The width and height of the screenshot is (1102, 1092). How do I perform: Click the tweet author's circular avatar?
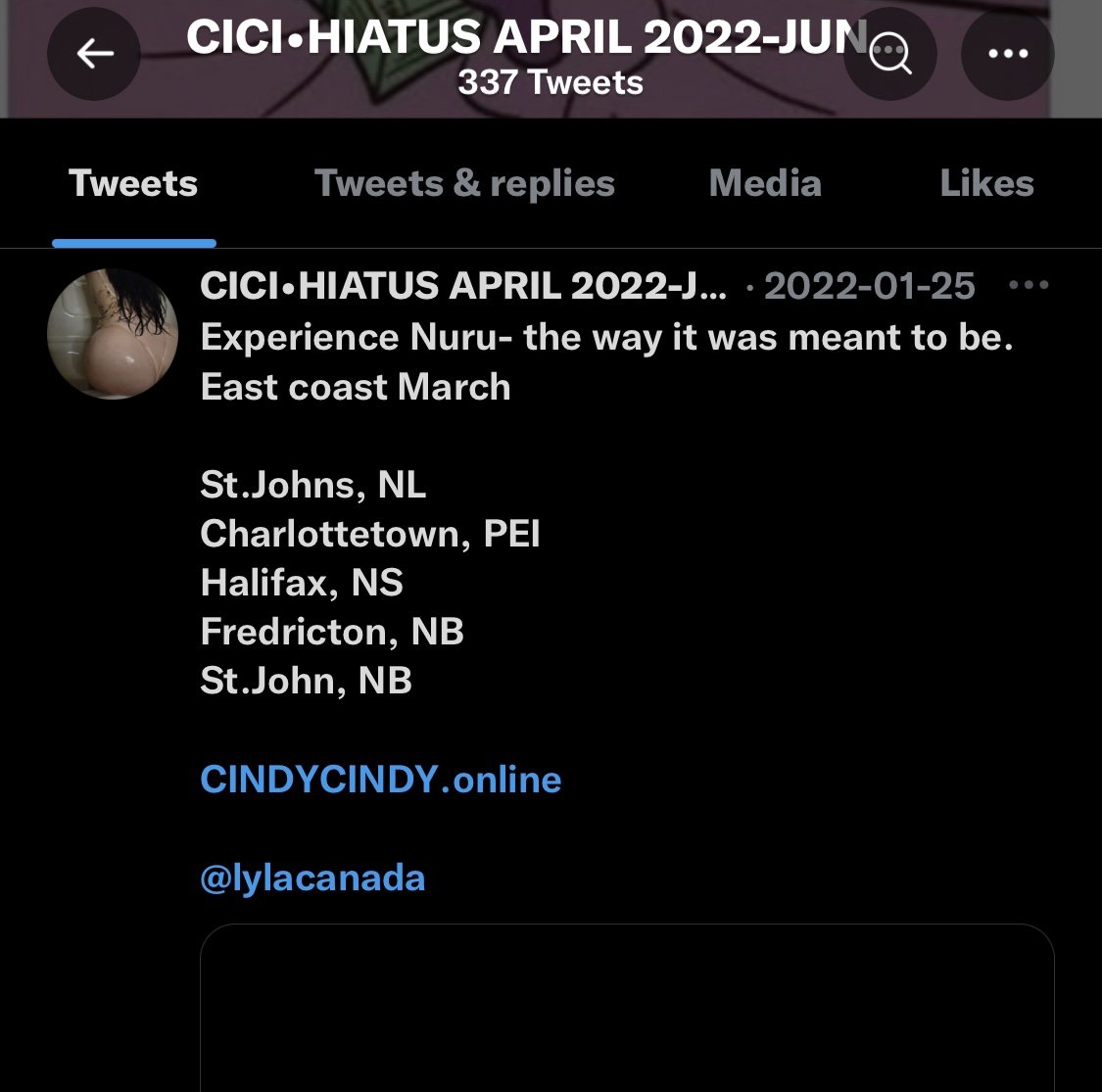pos(113,334)
